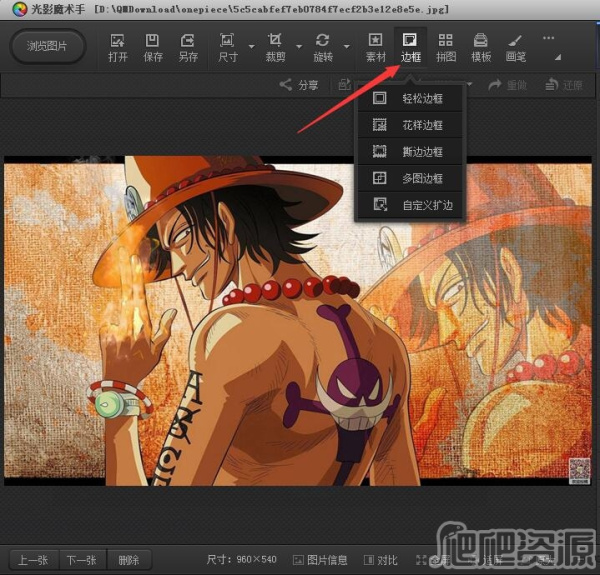Go to next image with 下一张
This screenshot has height=575, width=600.
pyautogui.click(x=82, y=560)
